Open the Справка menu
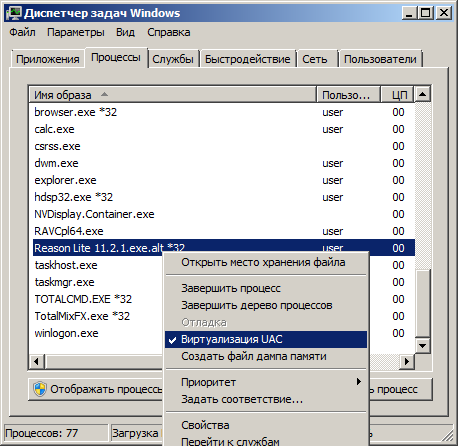 click(169, 32)
